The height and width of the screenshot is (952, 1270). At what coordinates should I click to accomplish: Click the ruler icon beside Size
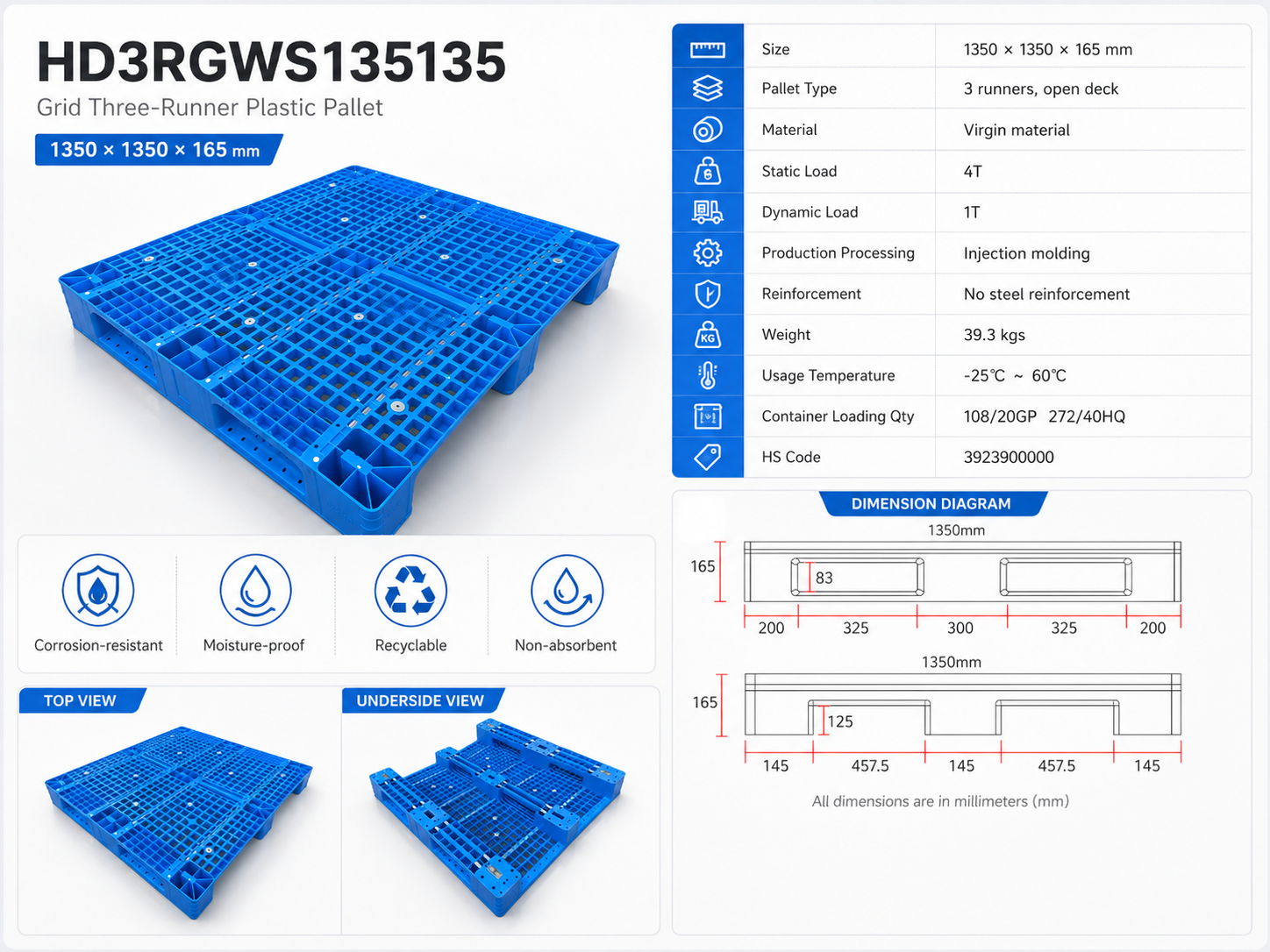tap(707, 49)
